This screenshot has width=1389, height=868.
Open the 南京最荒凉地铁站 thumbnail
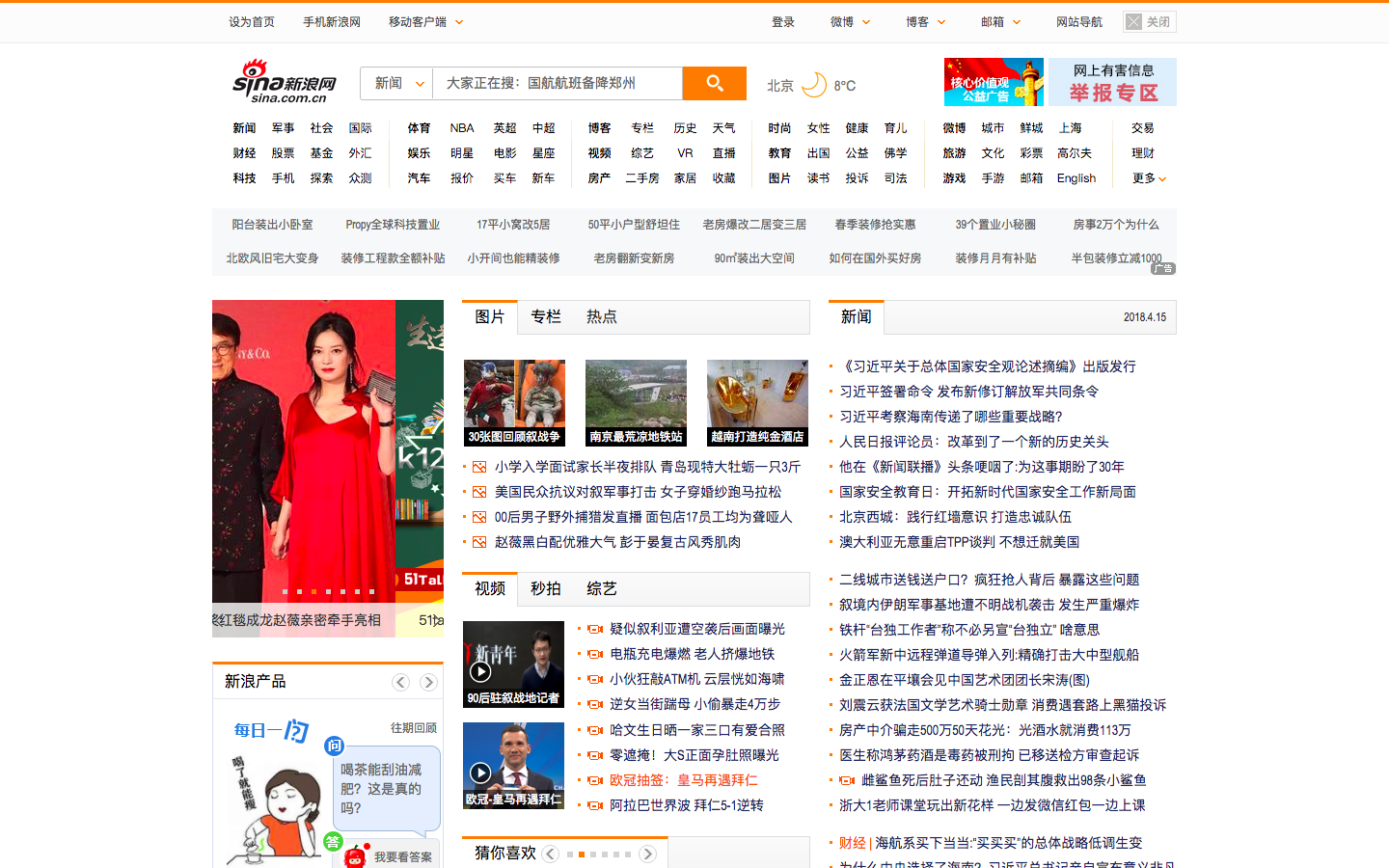pos(636,403)
